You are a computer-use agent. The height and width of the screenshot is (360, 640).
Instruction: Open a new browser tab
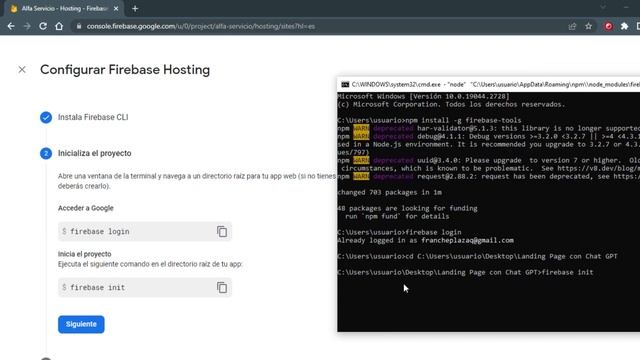[135, 9]
